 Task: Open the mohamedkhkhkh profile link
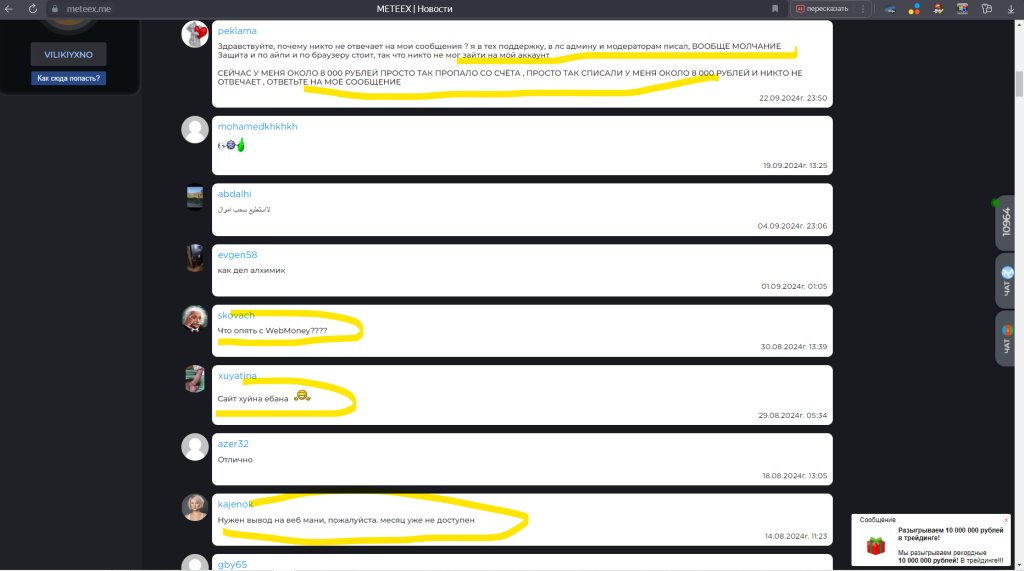pyautogui.click(x=257, y=127)
